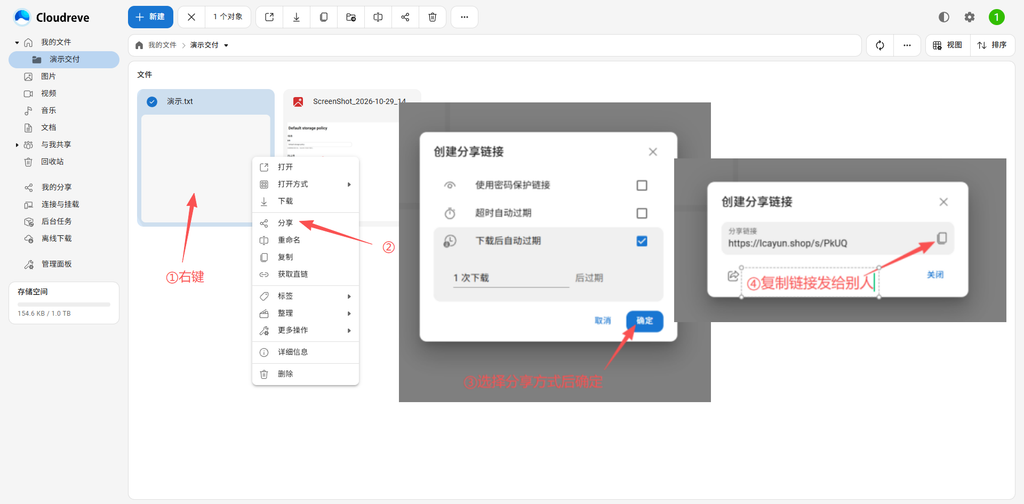Screen dimensions: 1024x504
Task: Click 取消 in share dialog
Action: [x=602, y=321]
